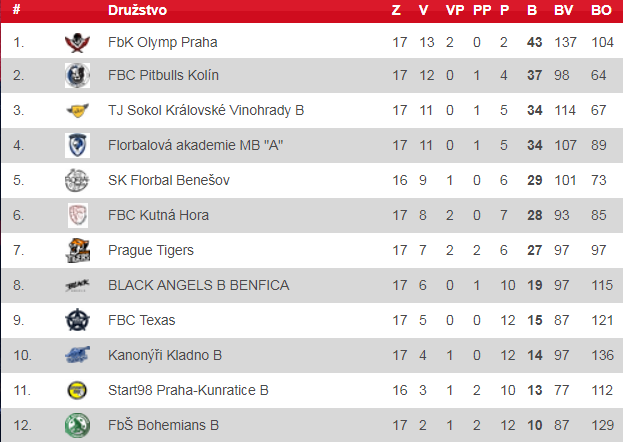Click the FbŠ Bohemians B green logo
Viewport: 624px width, 442px height.
(77, 424)
